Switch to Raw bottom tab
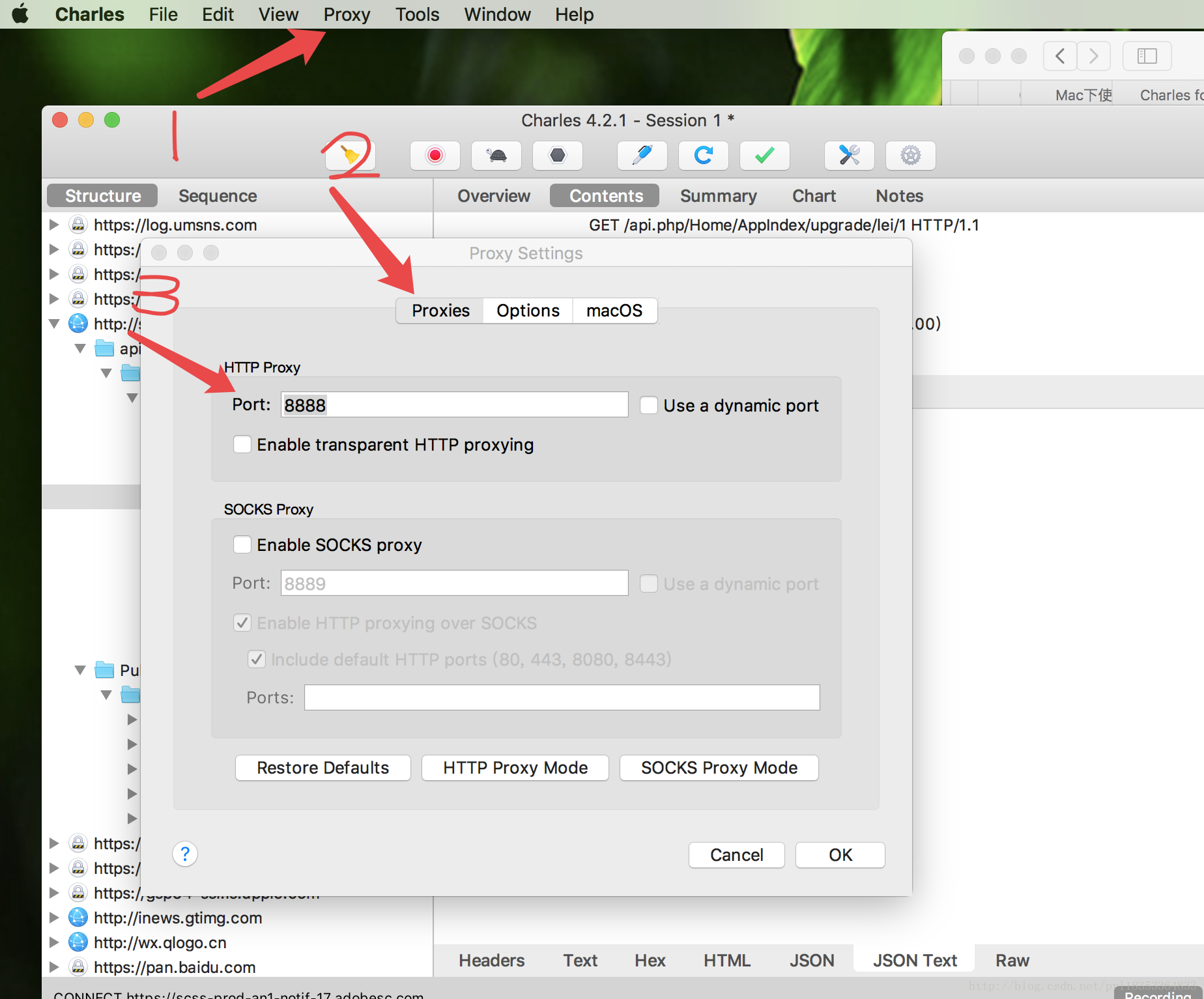 (x=1012, y=961)
